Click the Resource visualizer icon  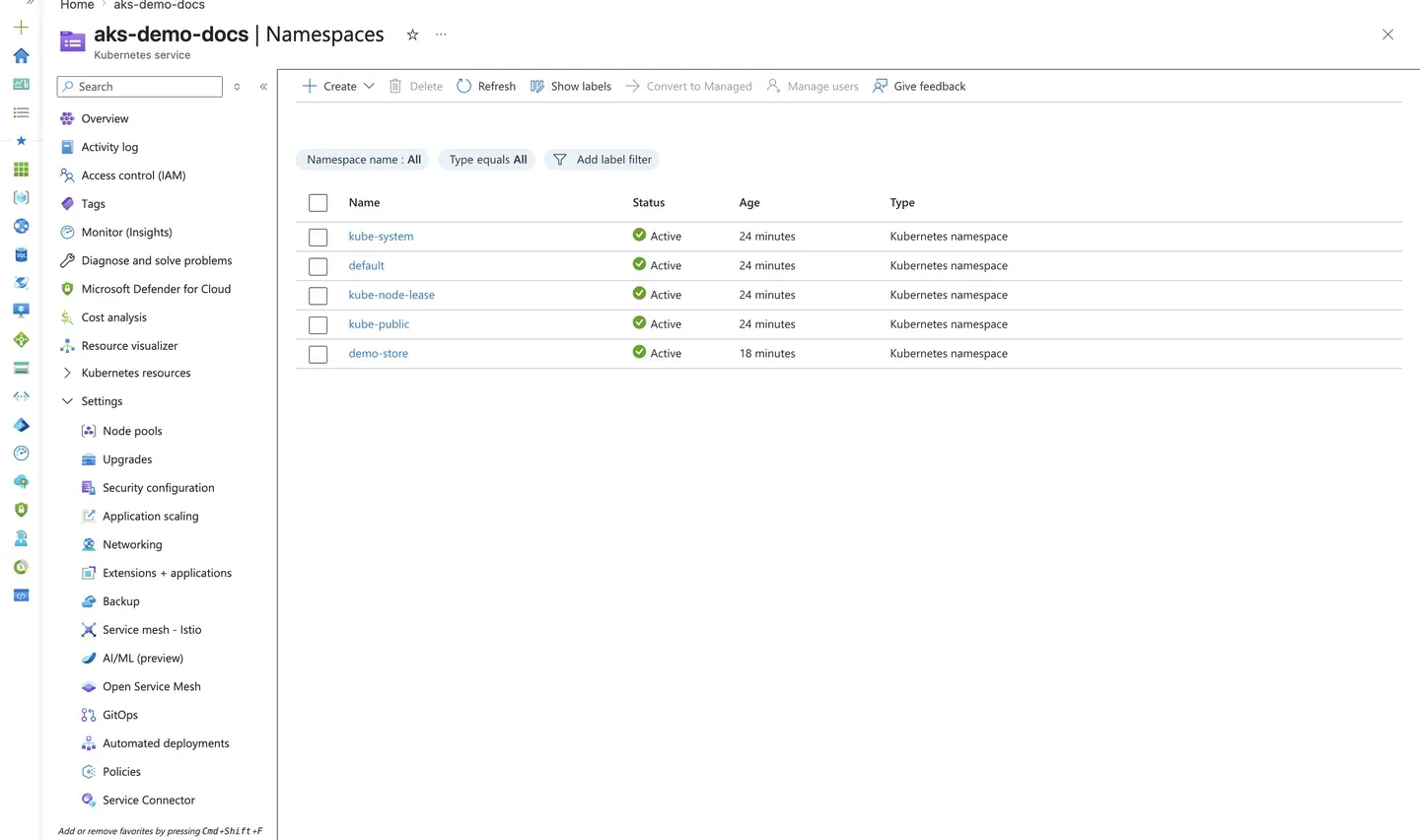[x=67, y=346]
